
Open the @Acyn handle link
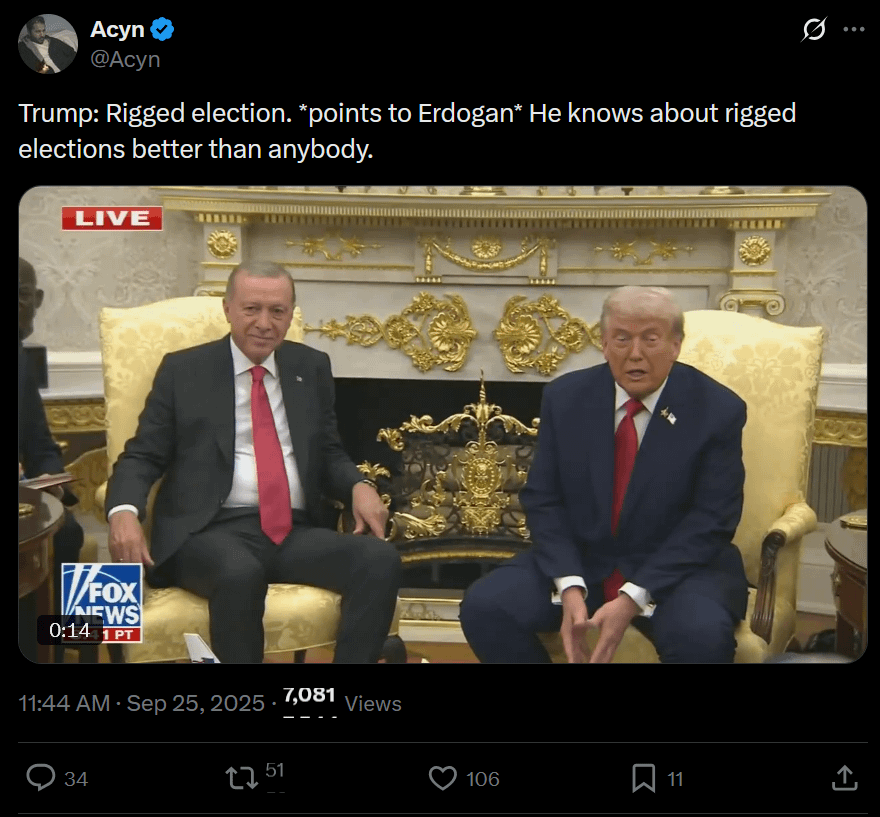click(x=125, y=59)
